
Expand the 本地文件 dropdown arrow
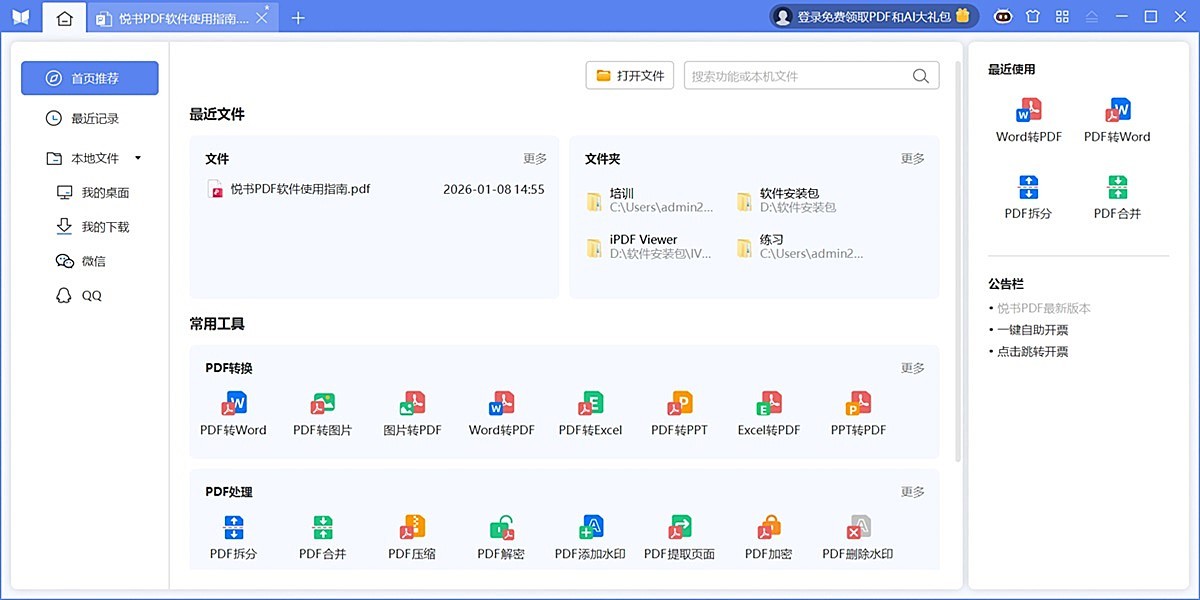coord(138,158)
